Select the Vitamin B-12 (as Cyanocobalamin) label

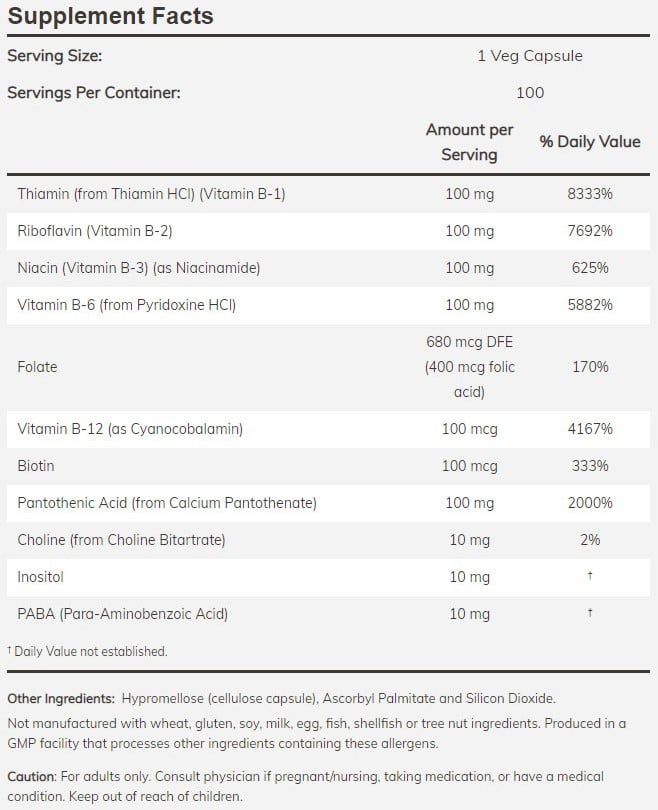130,429
